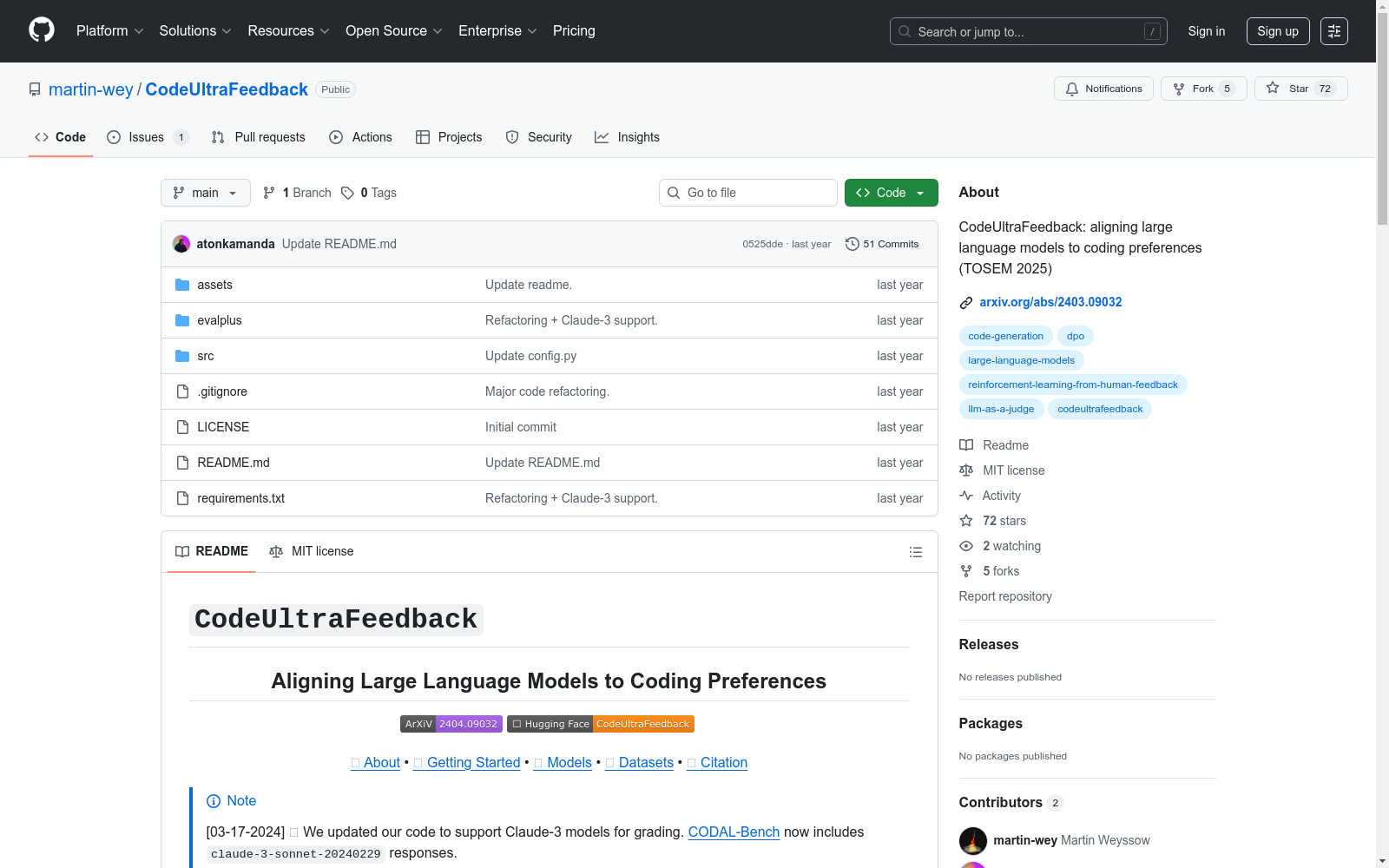
Task: Open the green Code dropdown
Action: [891, 193]
